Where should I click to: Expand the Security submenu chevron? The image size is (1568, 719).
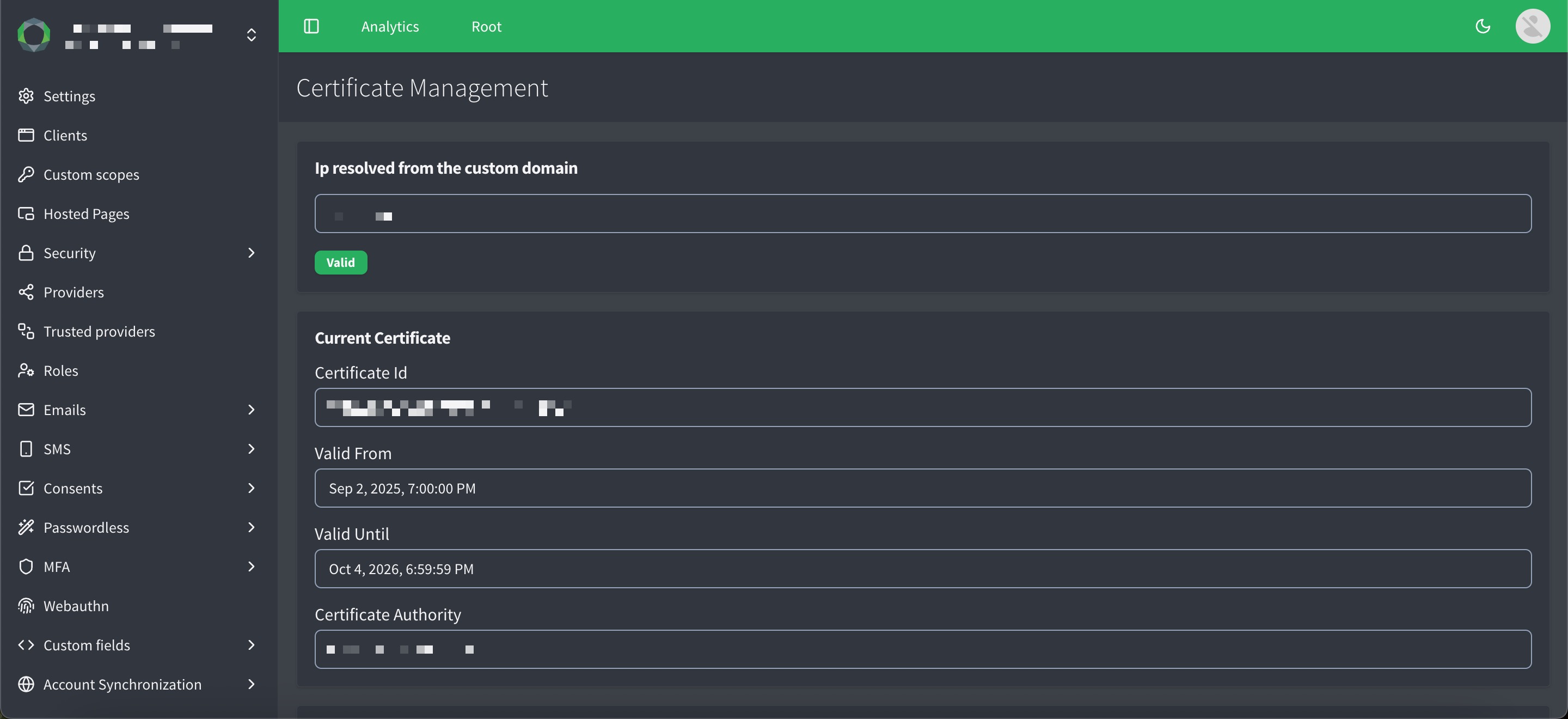[251, 253]
